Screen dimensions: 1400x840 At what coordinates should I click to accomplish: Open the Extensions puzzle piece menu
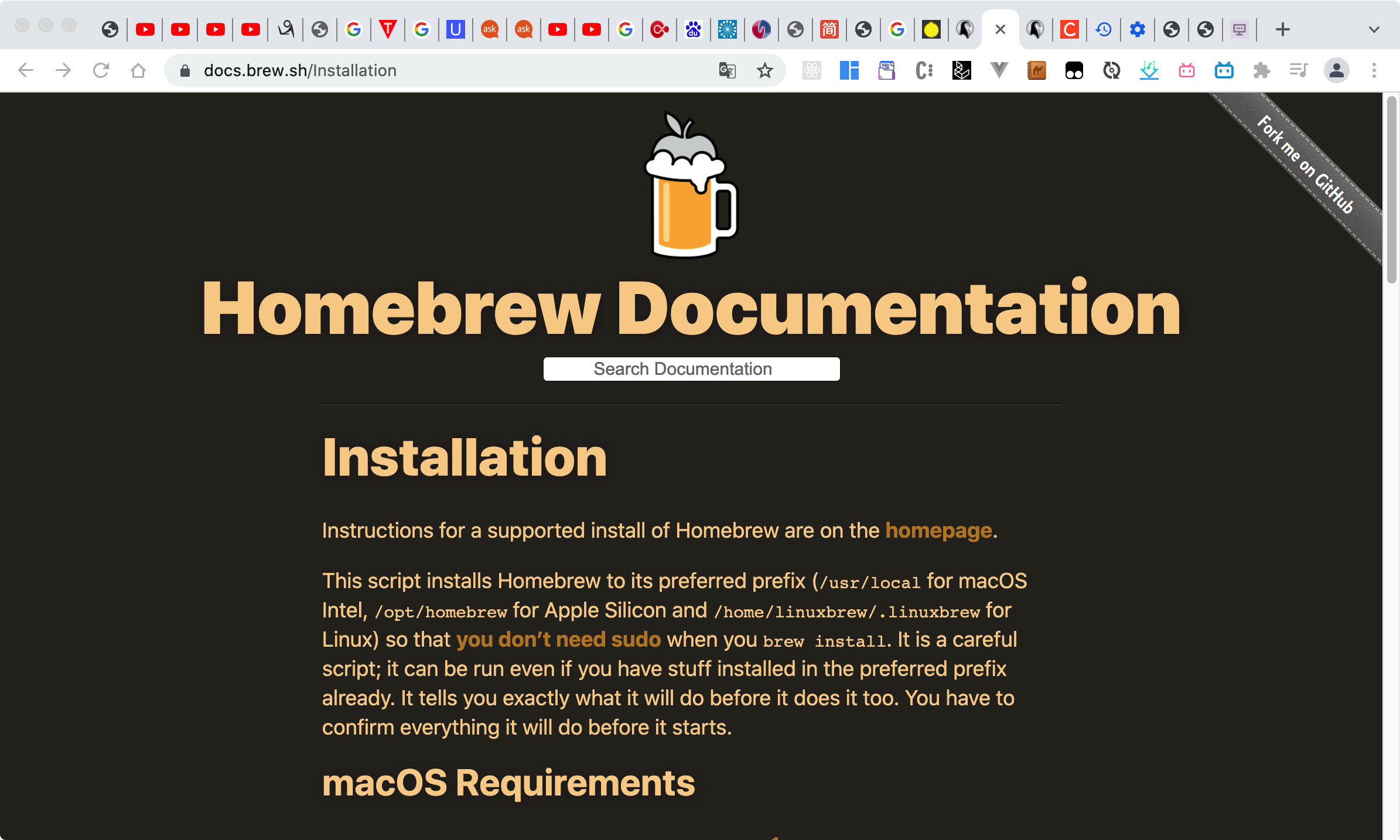pyautogui.click(x=1261, y=71)
